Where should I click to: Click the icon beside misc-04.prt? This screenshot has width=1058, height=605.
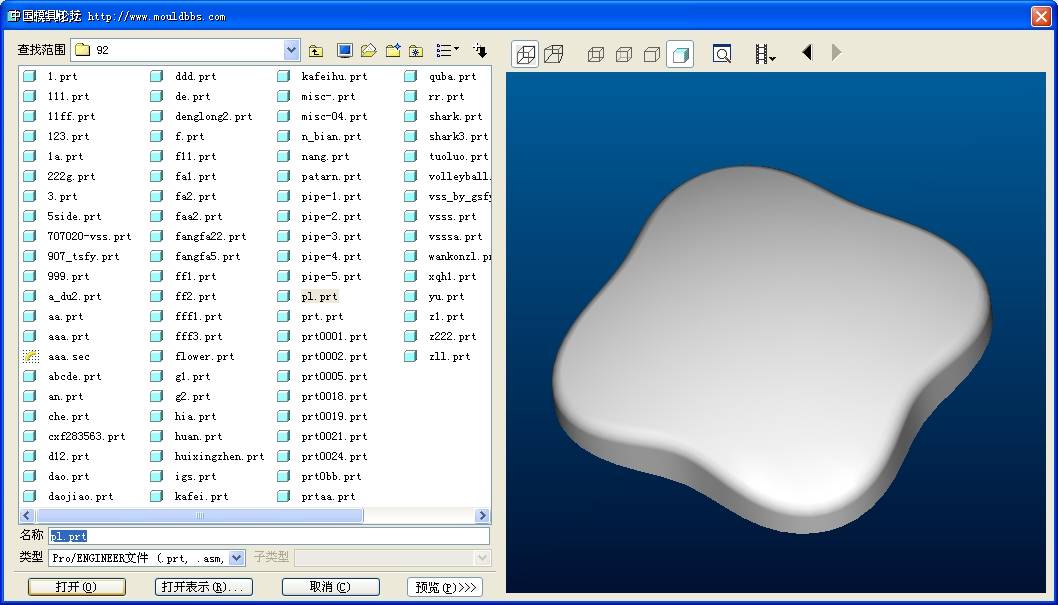tap(283, 117)
